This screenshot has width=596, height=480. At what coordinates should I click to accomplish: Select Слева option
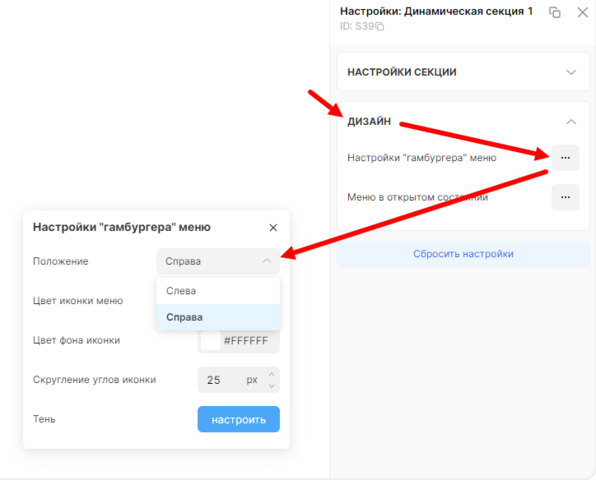(x=218, y=291)
